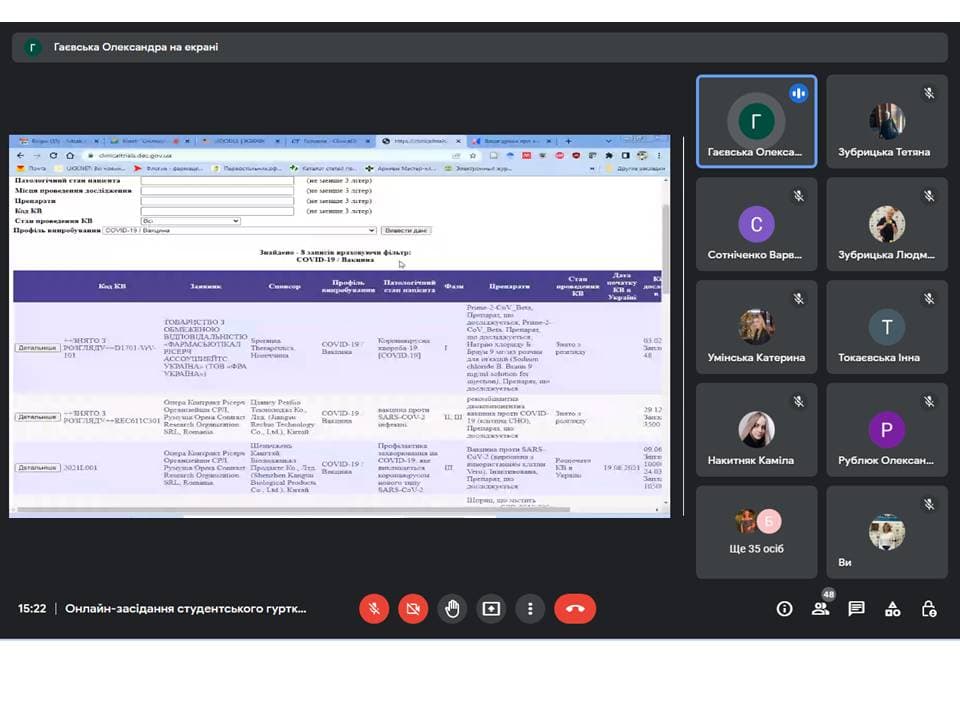Click the 'Код КВ' input field

click(217, 211)
